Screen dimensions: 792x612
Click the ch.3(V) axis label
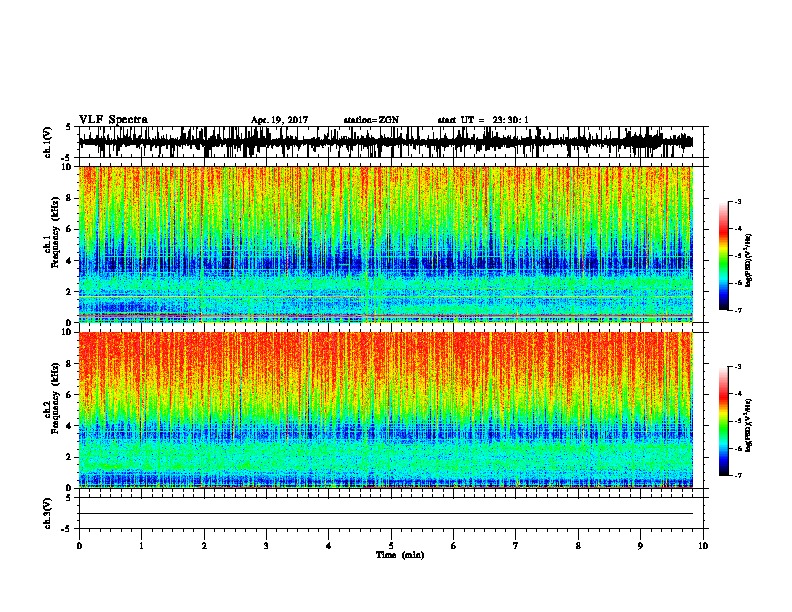(x=47, y=513)
